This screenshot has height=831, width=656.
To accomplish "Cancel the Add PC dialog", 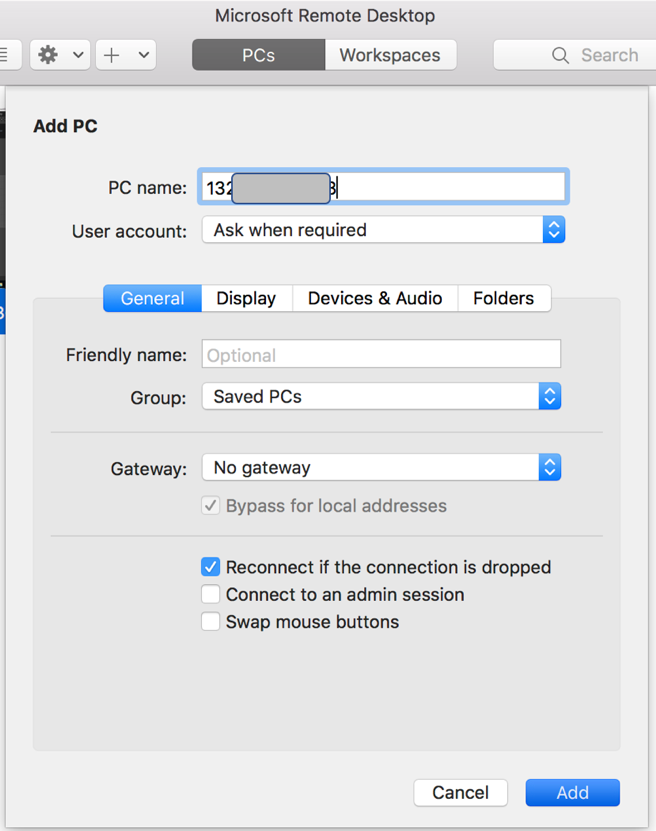I will coord(460,792).
